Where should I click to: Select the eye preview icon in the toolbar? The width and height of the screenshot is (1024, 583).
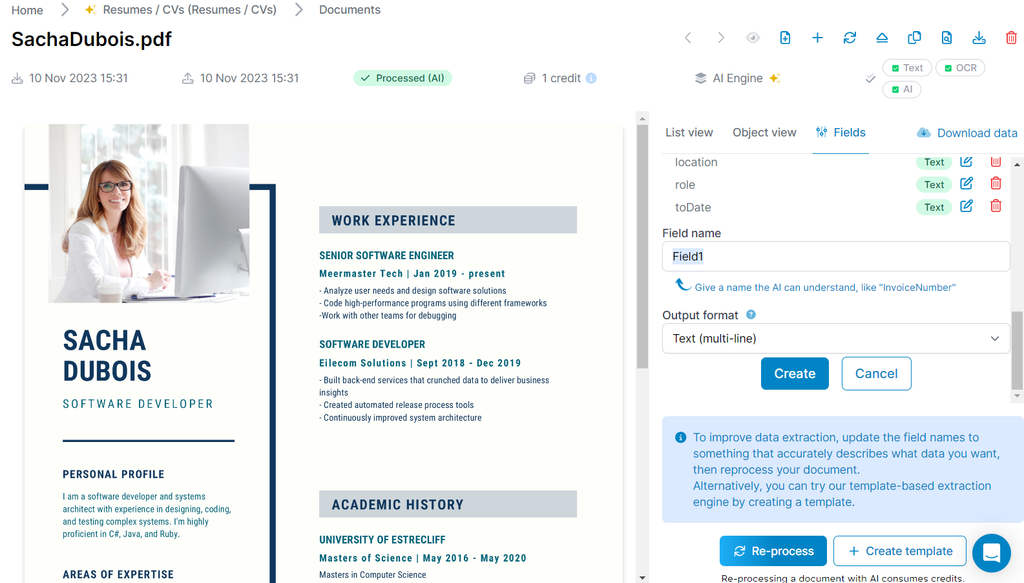click(x=751, y=37)
